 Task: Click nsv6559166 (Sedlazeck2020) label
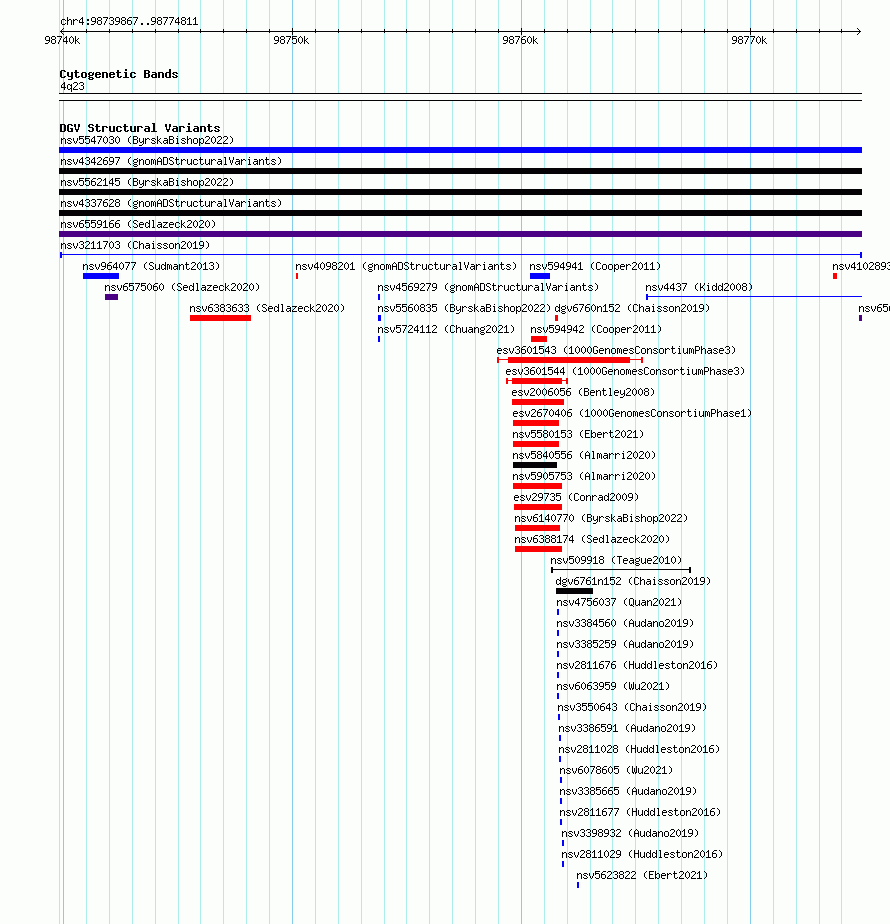pos(138,225)
